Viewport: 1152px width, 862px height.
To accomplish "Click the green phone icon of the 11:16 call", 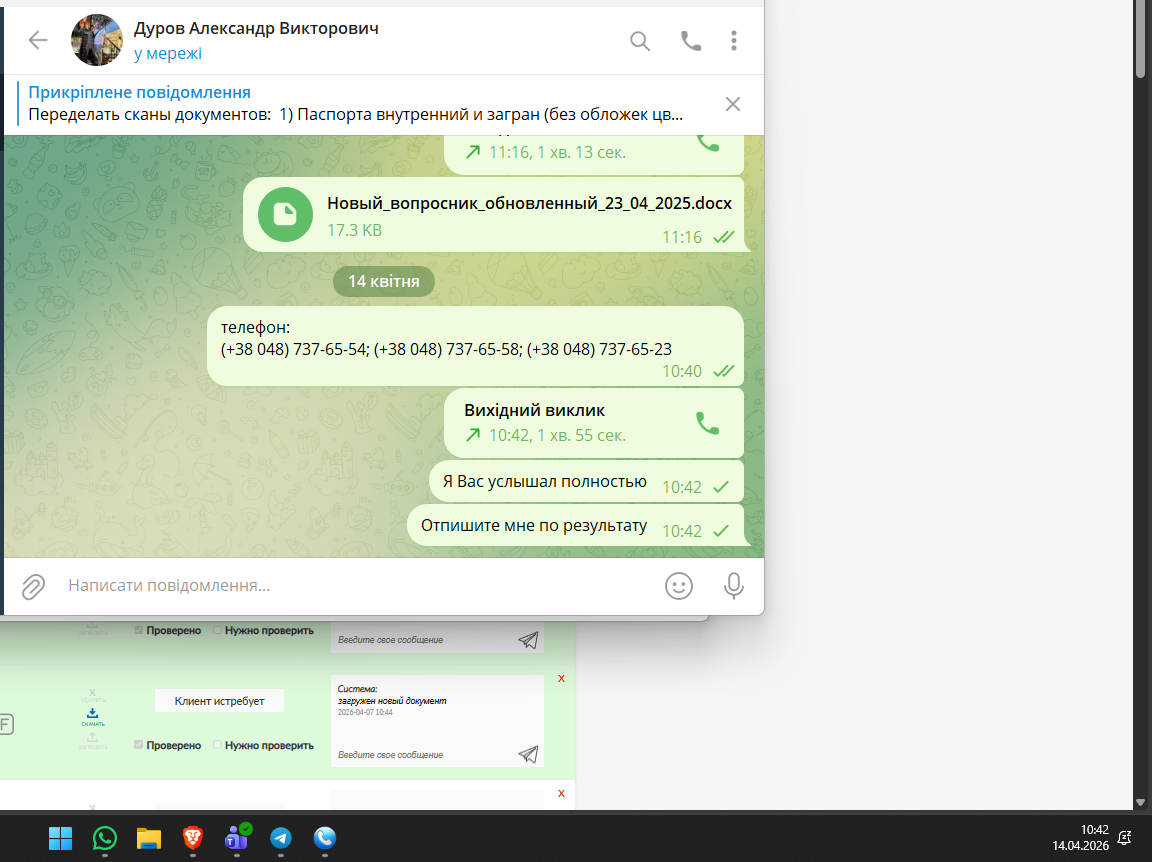I will tap(708, 142).
